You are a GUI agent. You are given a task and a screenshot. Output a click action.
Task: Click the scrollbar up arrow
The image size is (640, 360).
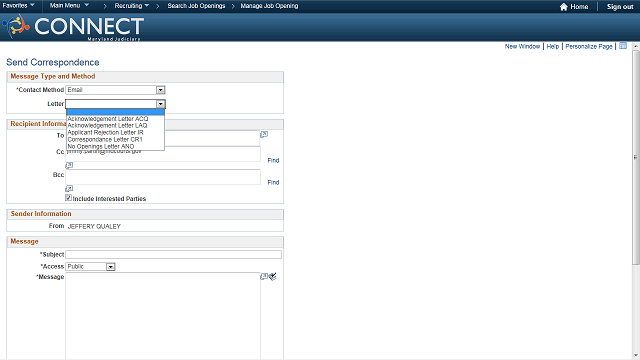coord(636,46)
